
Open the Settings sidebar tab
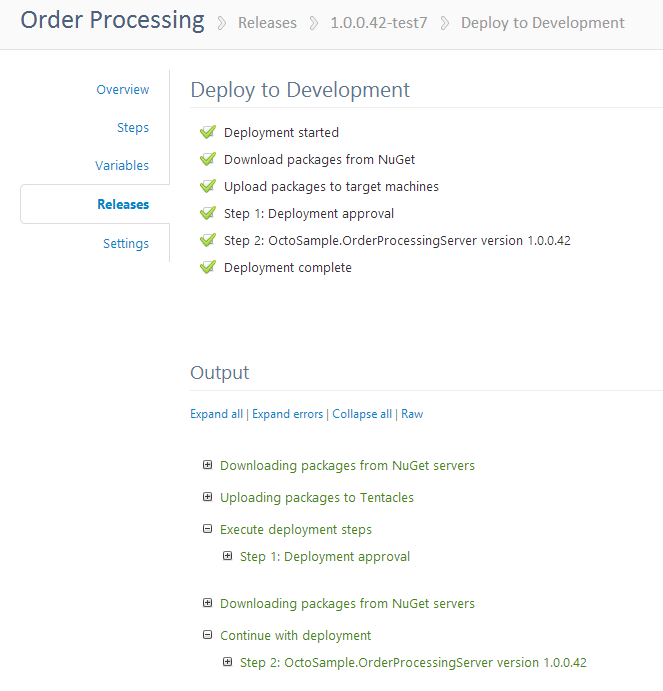pyautogui.click(x=126, y=244)
